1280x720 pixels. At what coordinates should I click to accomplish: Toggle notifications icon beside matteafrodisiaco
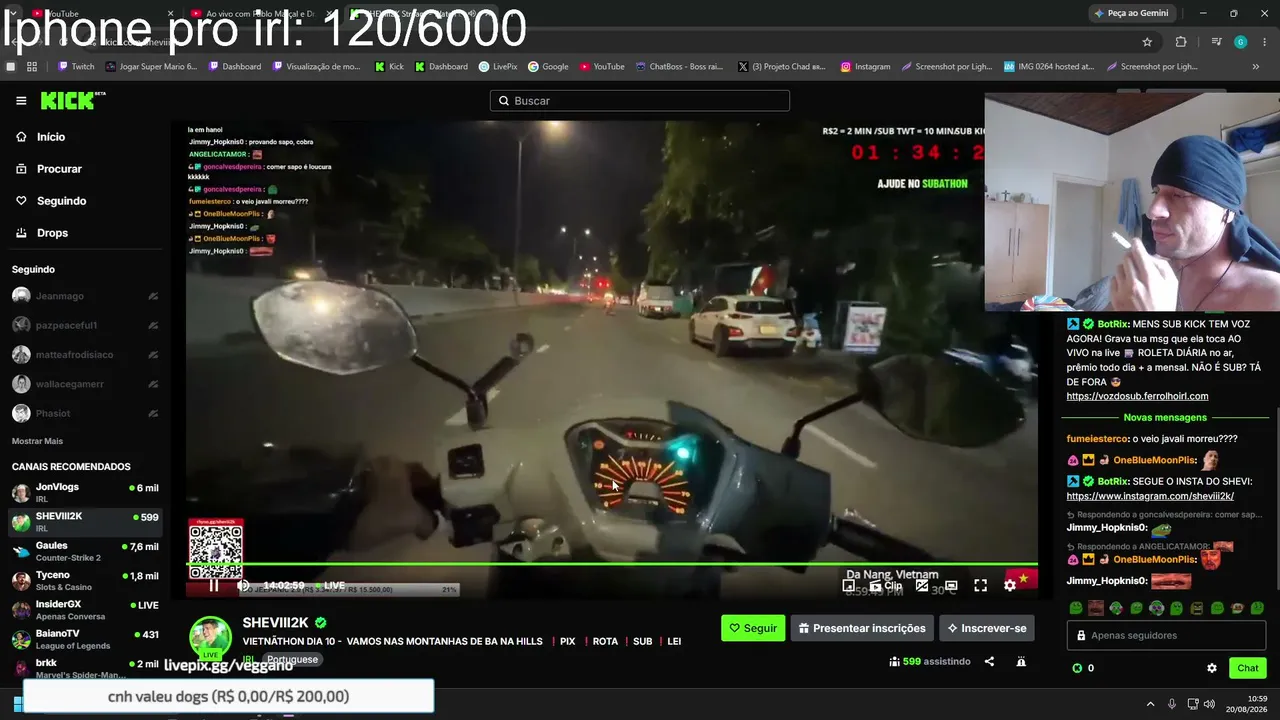click(153, 355)
